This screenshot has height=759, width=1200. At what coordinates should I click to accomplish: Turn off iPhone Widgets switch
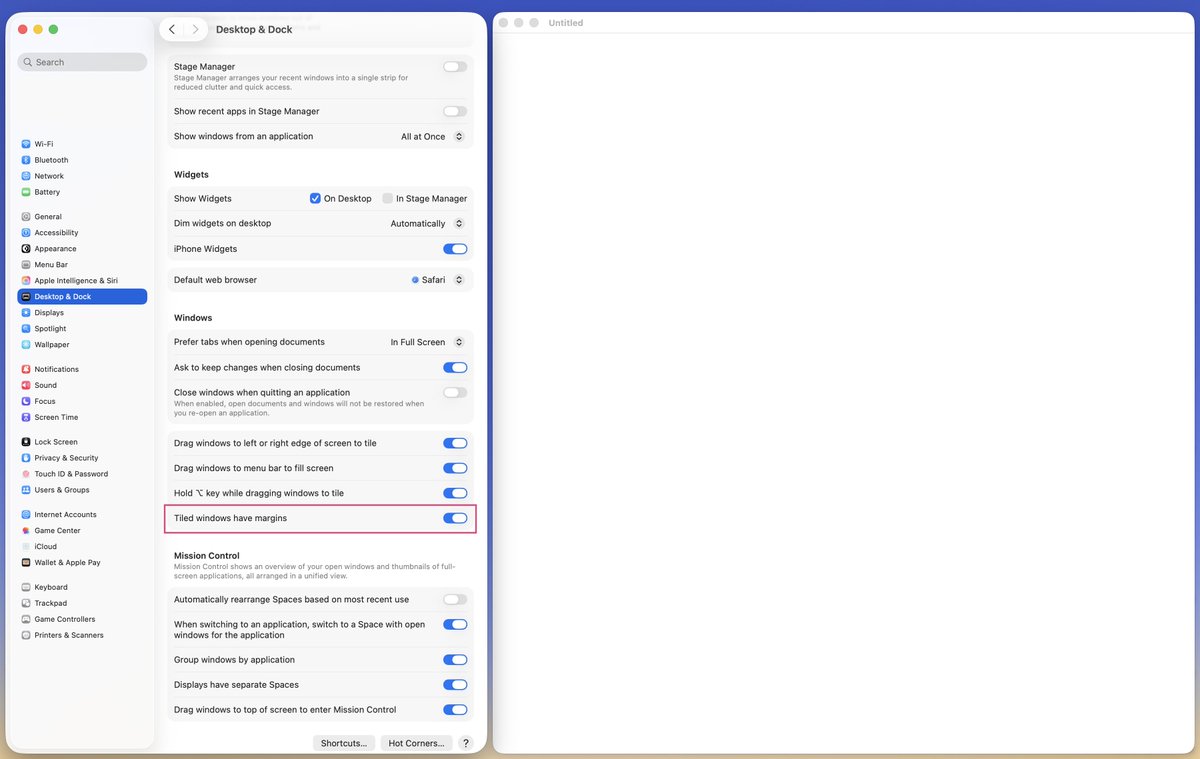pos(455,249)
